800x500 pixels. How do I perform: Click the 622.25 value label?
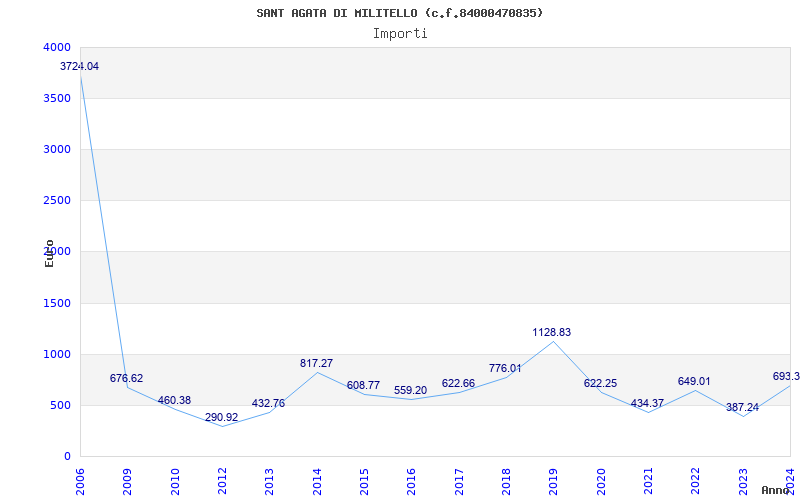coord(601,384)
